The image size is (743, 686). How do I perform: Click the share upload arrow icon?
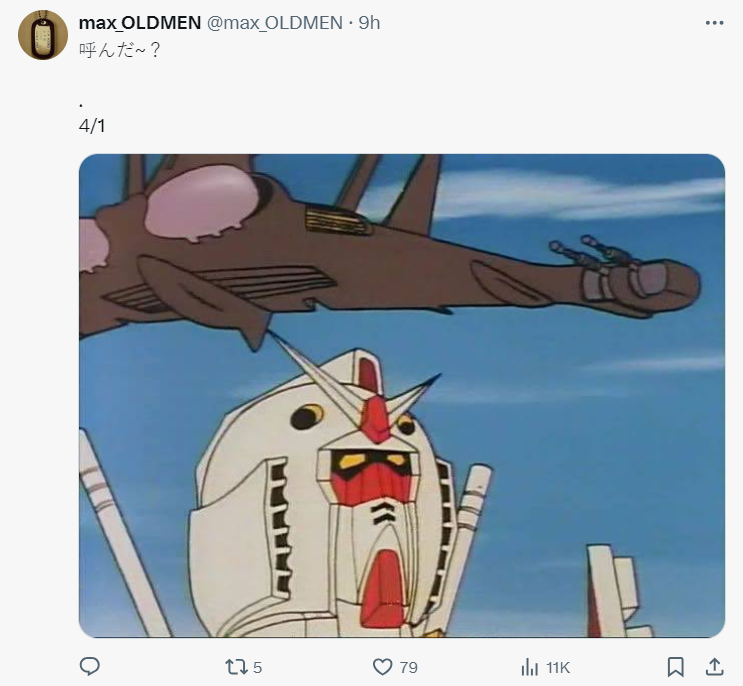[x=714, y=666]
